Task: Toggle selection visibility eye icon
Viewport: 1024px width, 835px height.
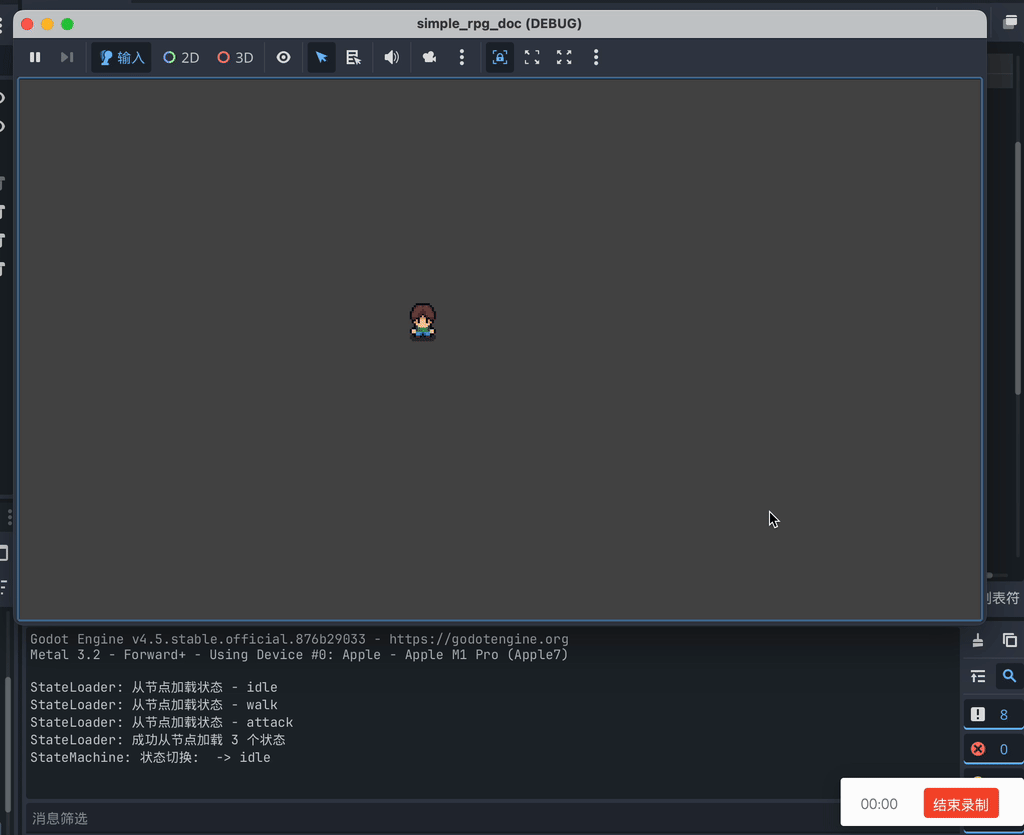Action: (283, 57)
